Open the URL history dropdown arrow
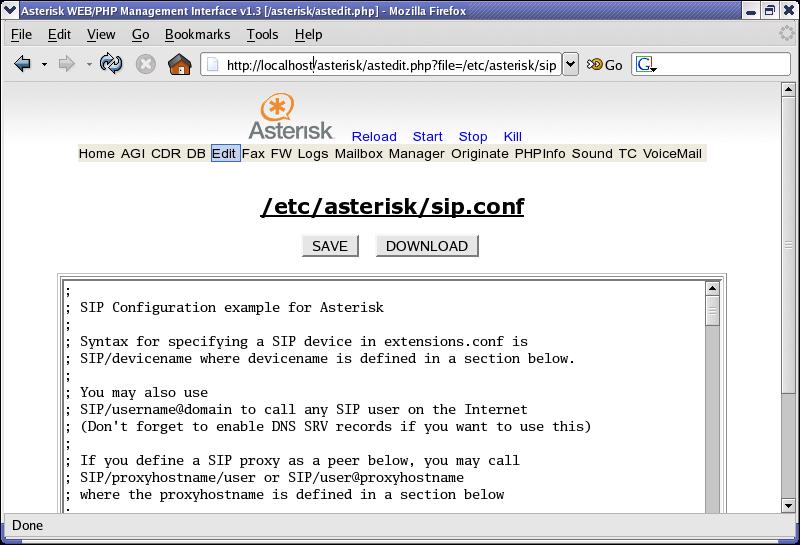This screenshot has width=800, height=545. (x=570, y=65)
